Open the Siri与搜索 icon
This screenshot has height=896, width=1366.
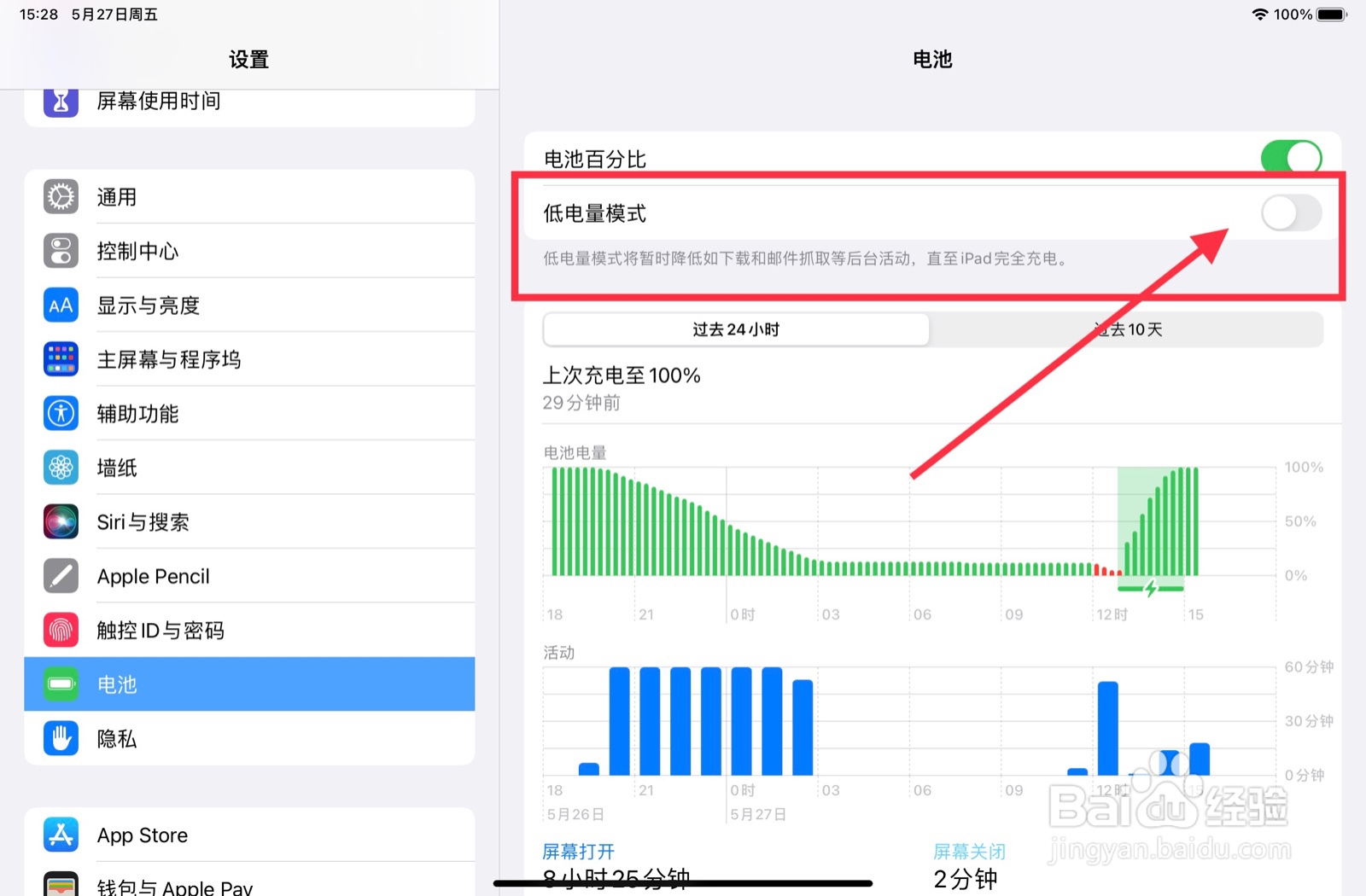[x=60, y=521]
